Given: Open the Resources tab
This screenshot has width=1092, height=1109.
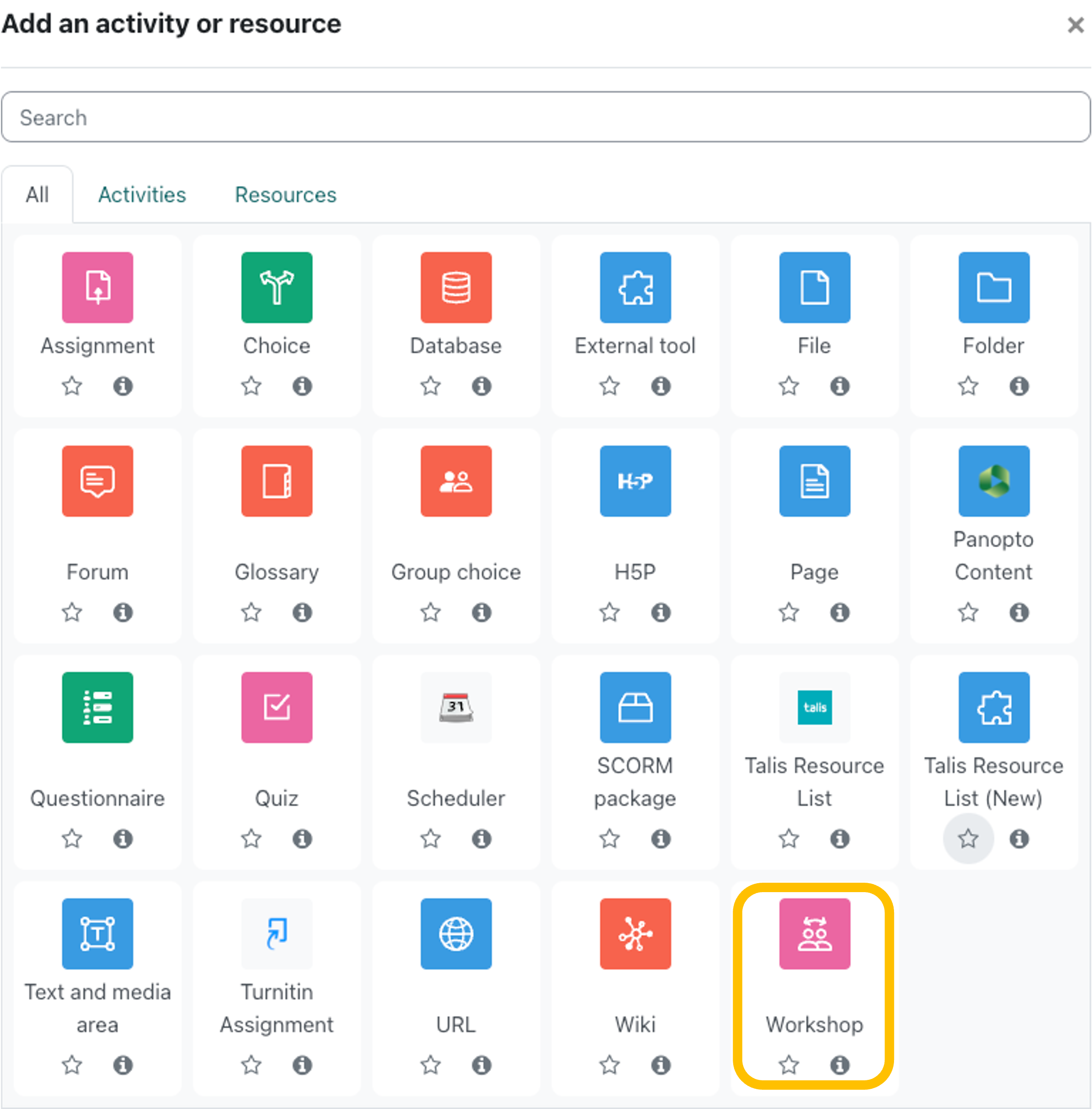Looking at the screenshot, I should (285, 194).
